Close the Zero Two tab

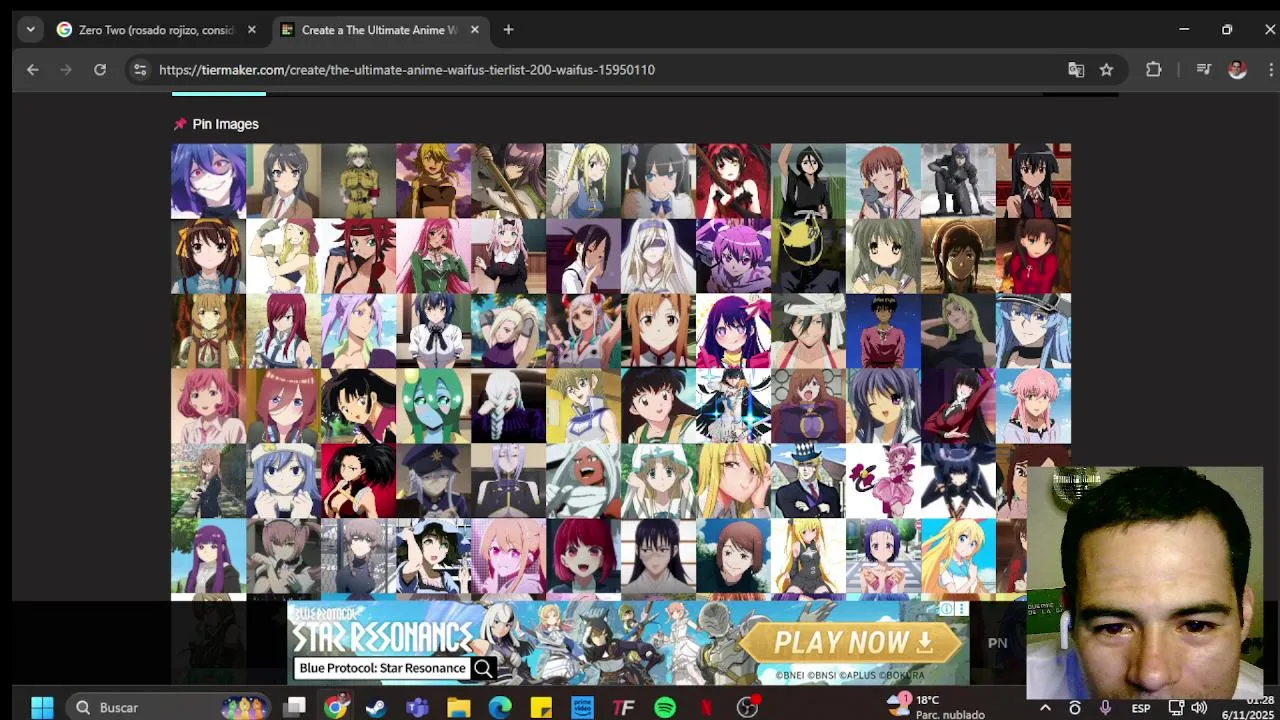coord(251,30)
